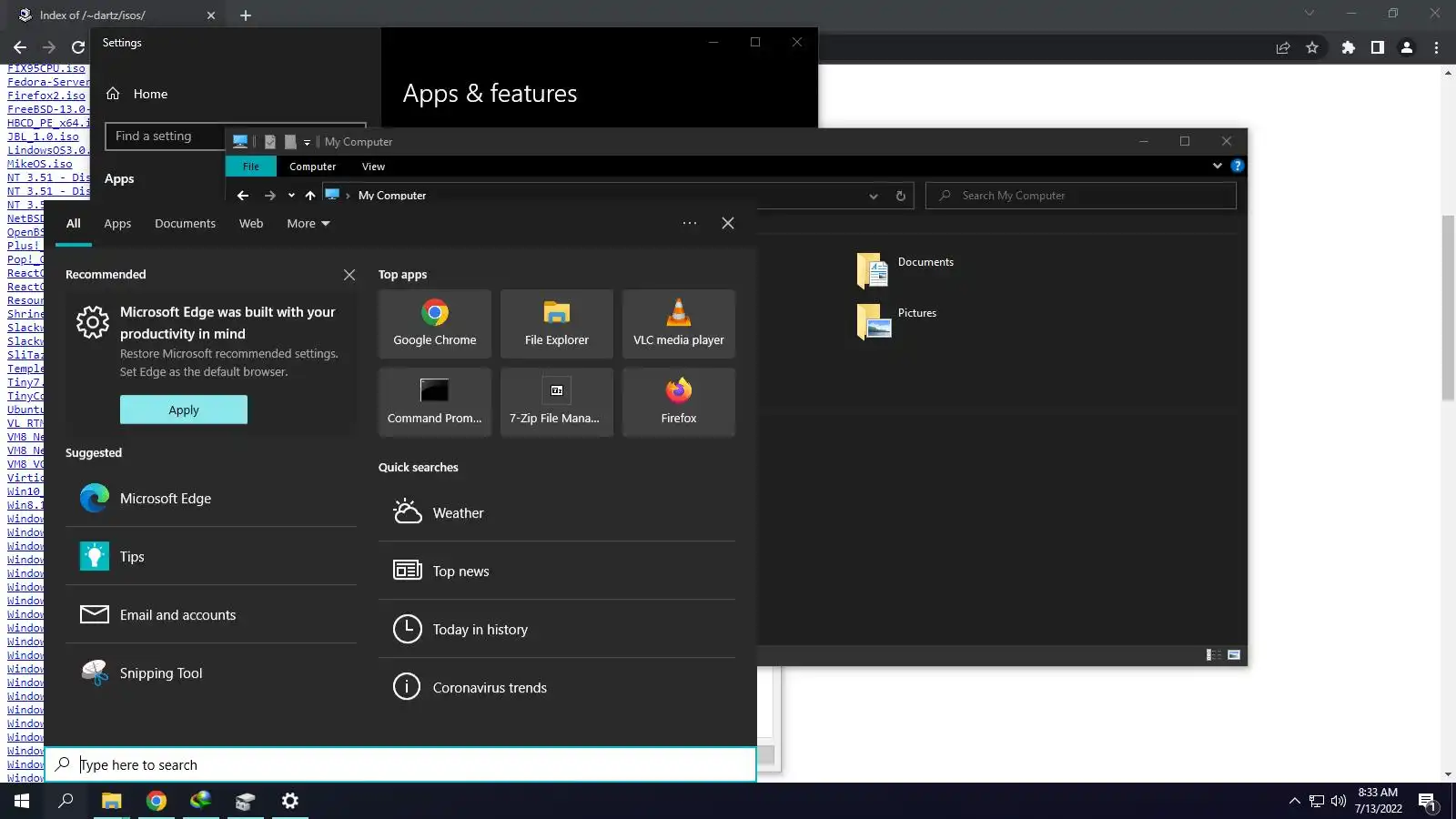This screenshot has height=819, width=1456.
Task: Show hidden icons chevron in system tray
Action: click(x=1294, y=801)
